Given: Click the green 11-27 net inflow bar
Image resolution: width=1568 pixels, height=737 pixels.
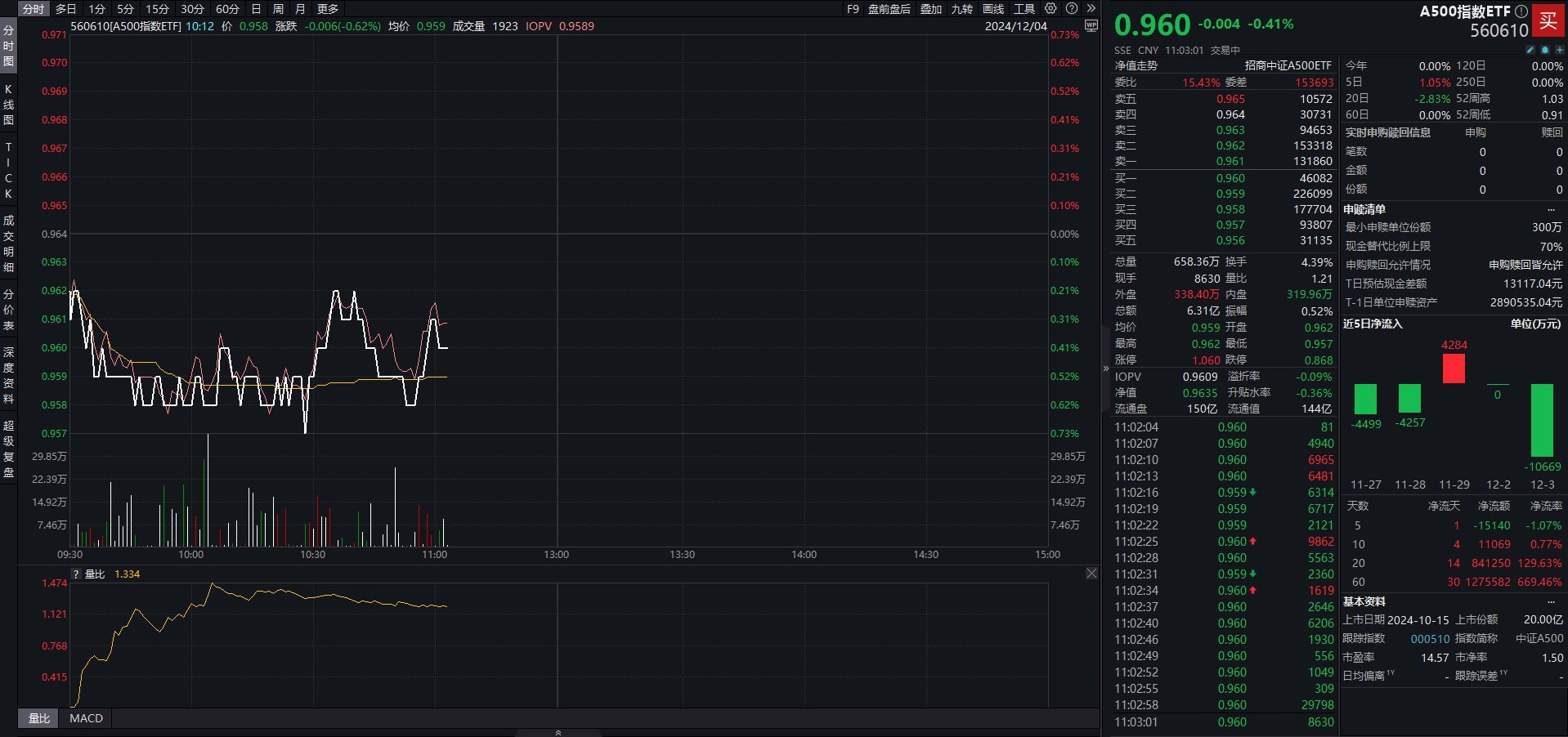Looking at the screenshot, I should pos(1365,399).
